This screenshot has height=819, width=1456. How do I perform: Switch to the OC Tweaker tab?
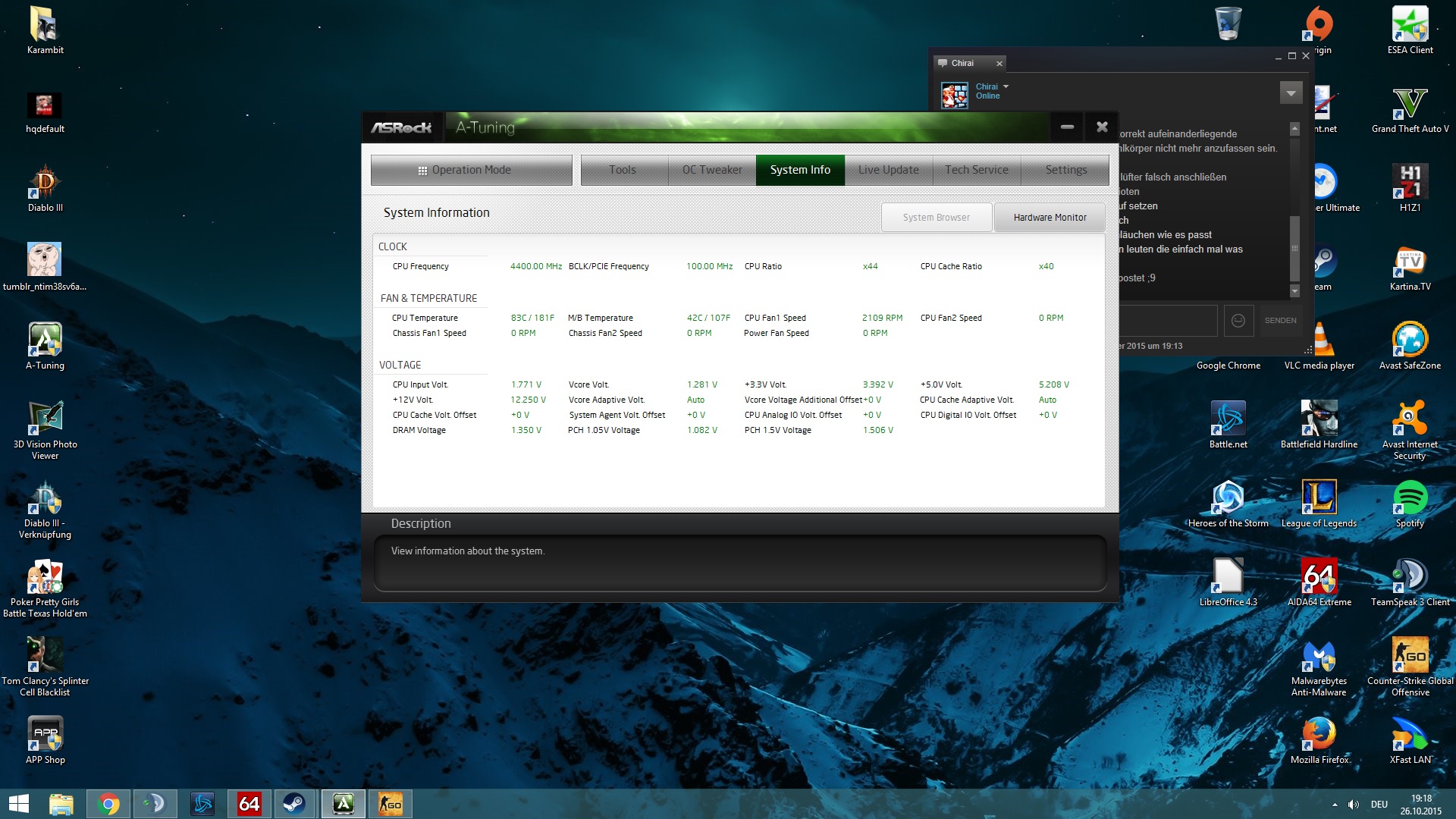(x=711, y=170)
